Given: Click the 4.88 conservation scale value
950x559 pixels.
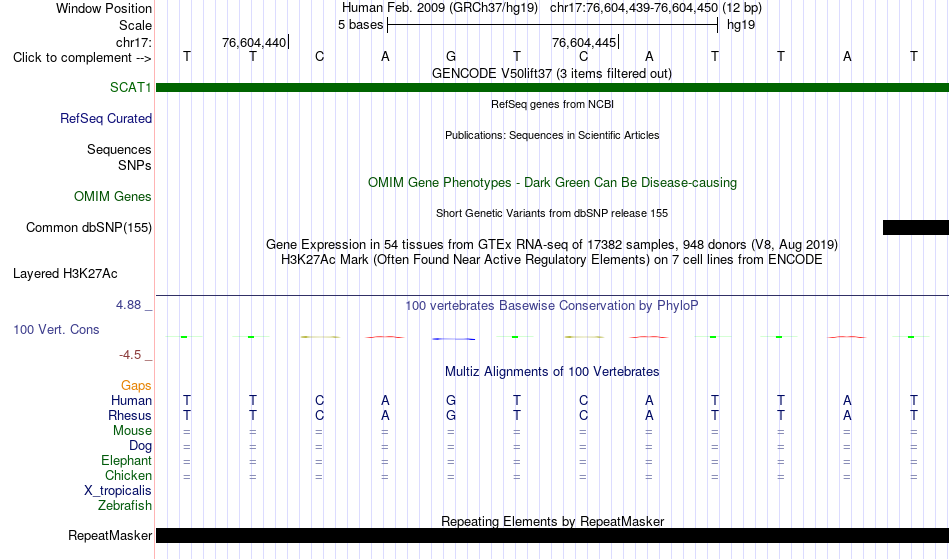Looking at the screenshot, I should (x=128, y=305).
